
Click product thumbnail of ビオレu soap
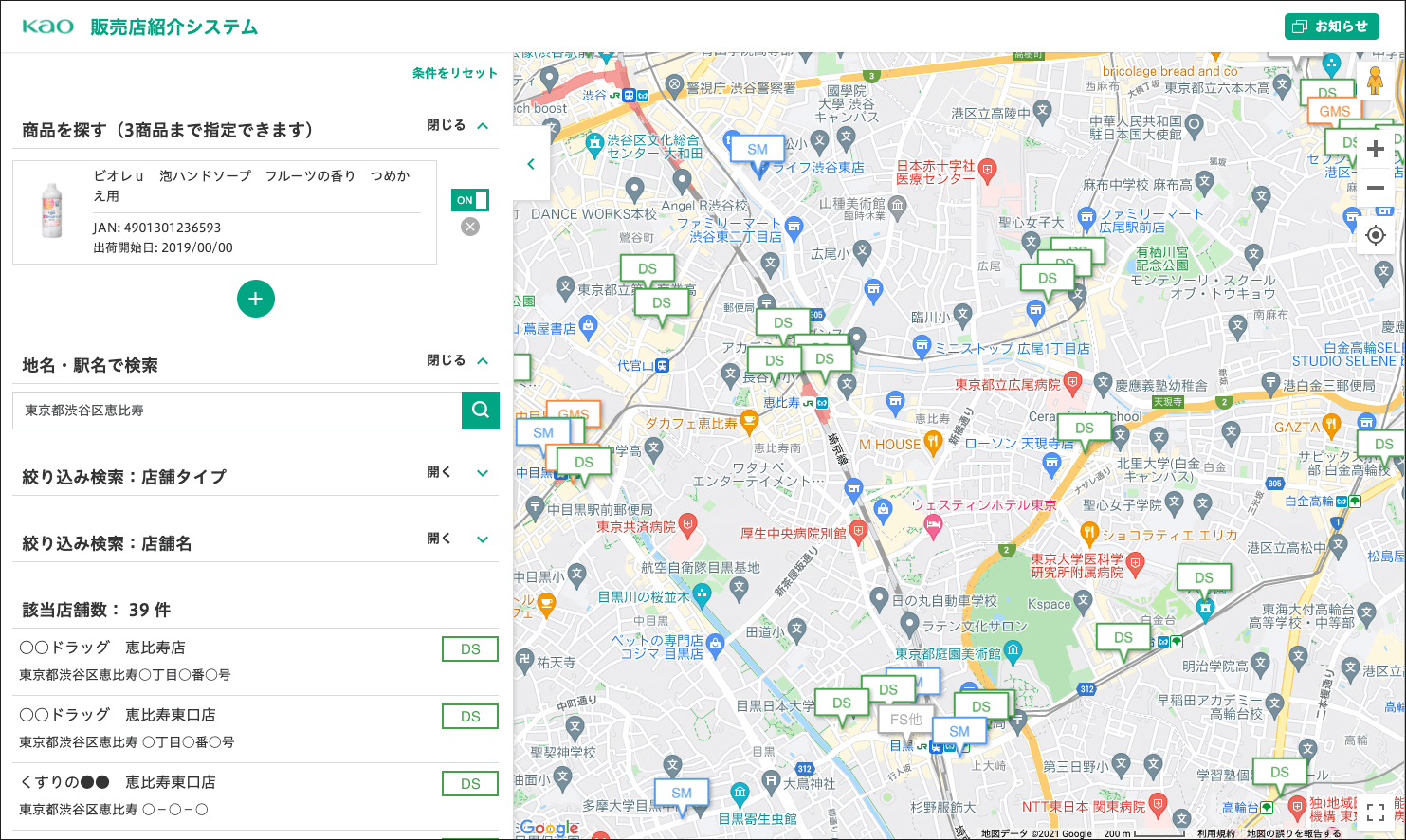coord(52,210)
